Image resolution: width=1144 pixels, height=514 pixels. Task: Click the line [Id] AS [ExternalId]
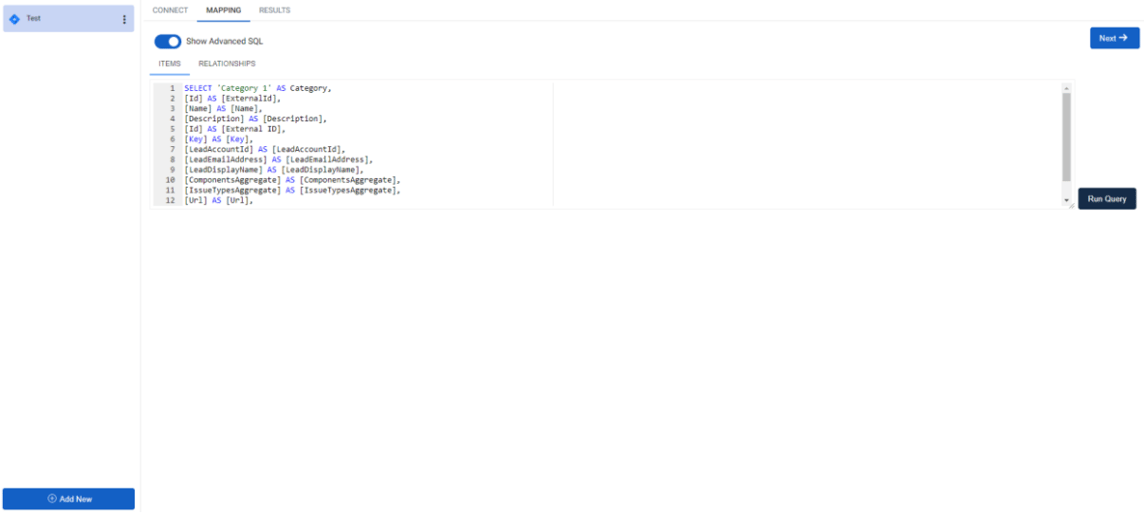tap(232, 98)
